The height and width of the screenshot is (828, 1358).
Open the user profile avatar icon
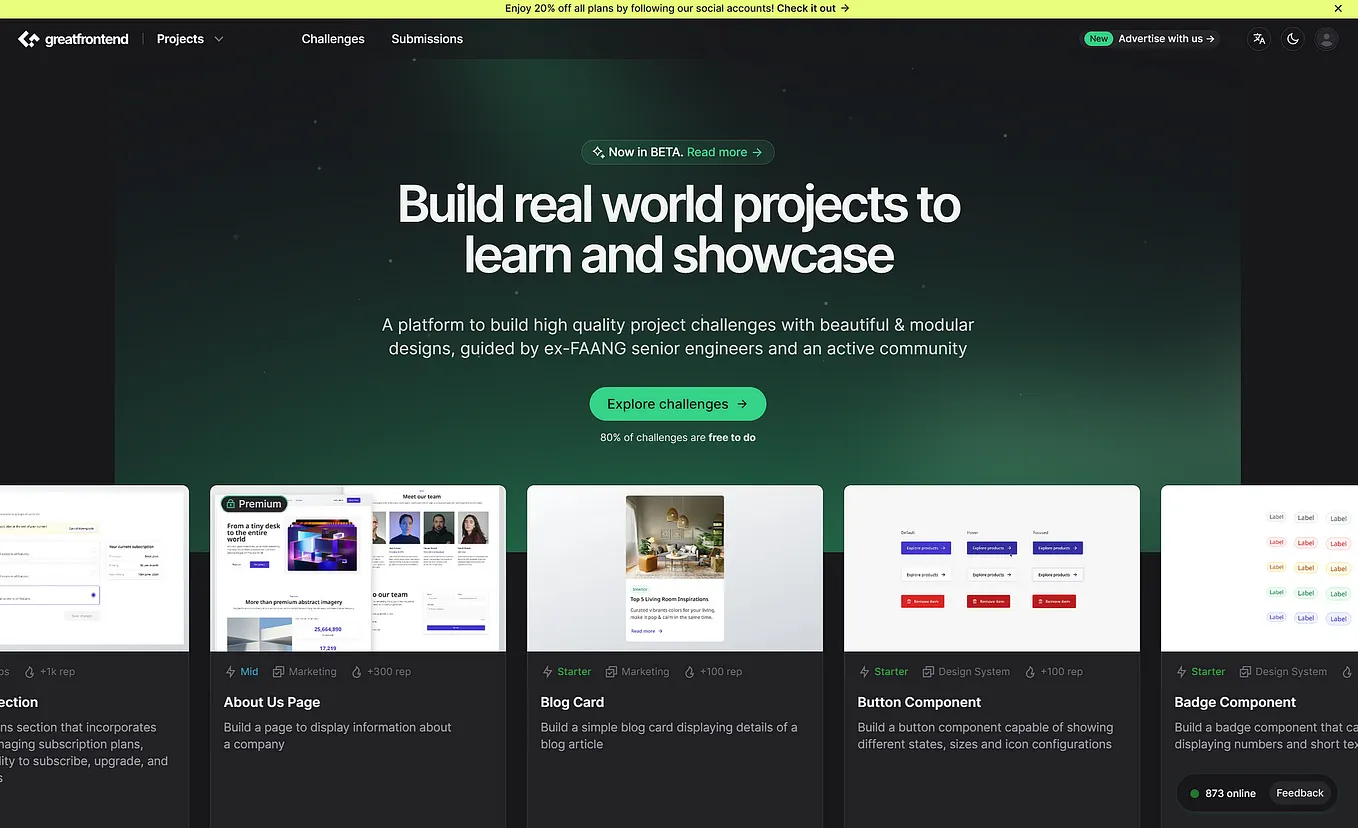(1327, 39)
